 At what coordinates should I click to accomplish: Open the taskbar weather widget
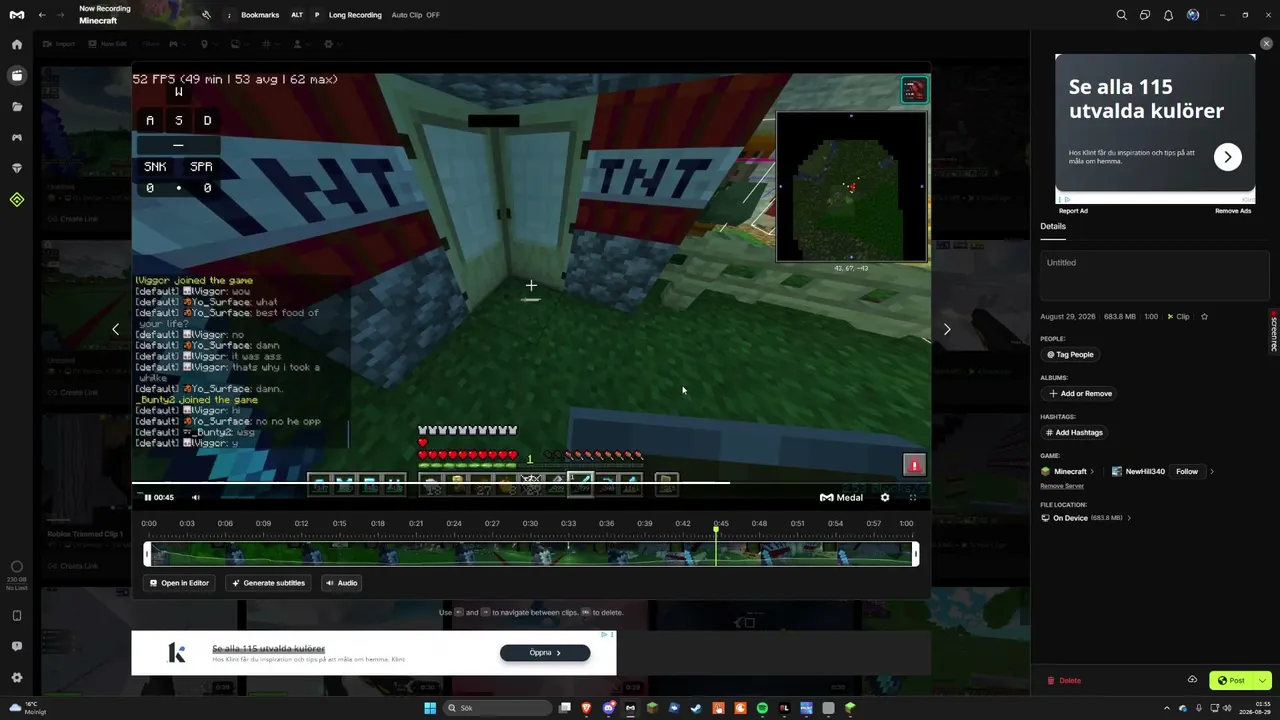coord(26,708)
